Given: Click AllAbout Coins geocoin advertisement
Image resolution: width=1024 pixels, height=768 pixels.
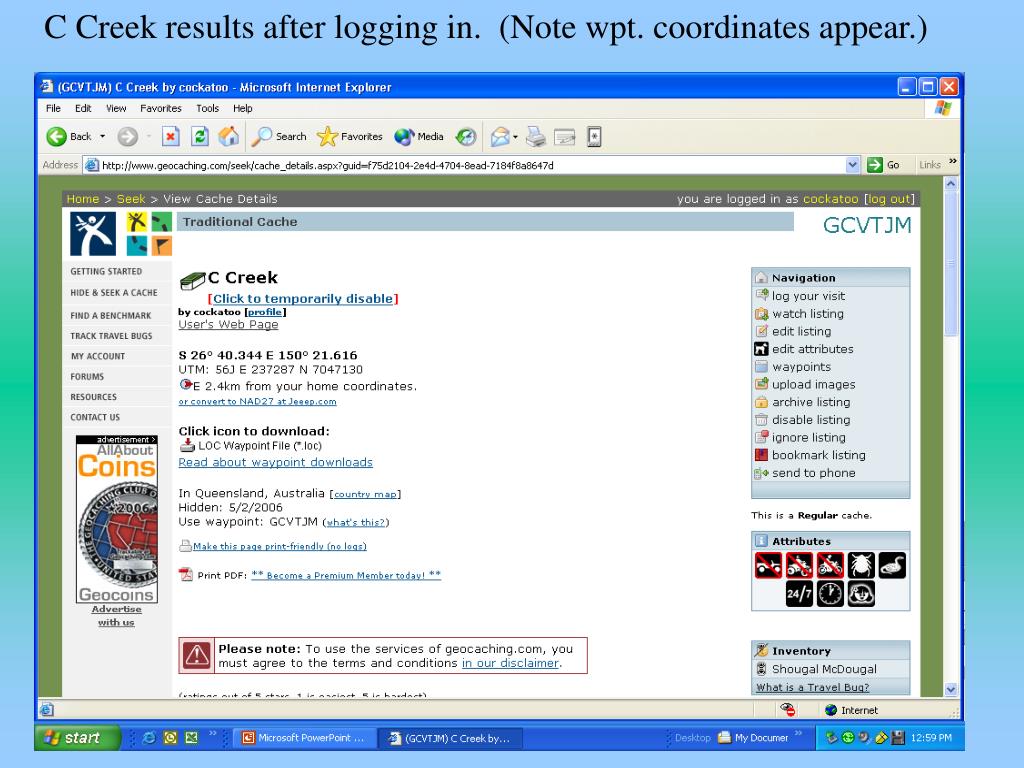Looking at the screenshot, I should coord(116,519).
